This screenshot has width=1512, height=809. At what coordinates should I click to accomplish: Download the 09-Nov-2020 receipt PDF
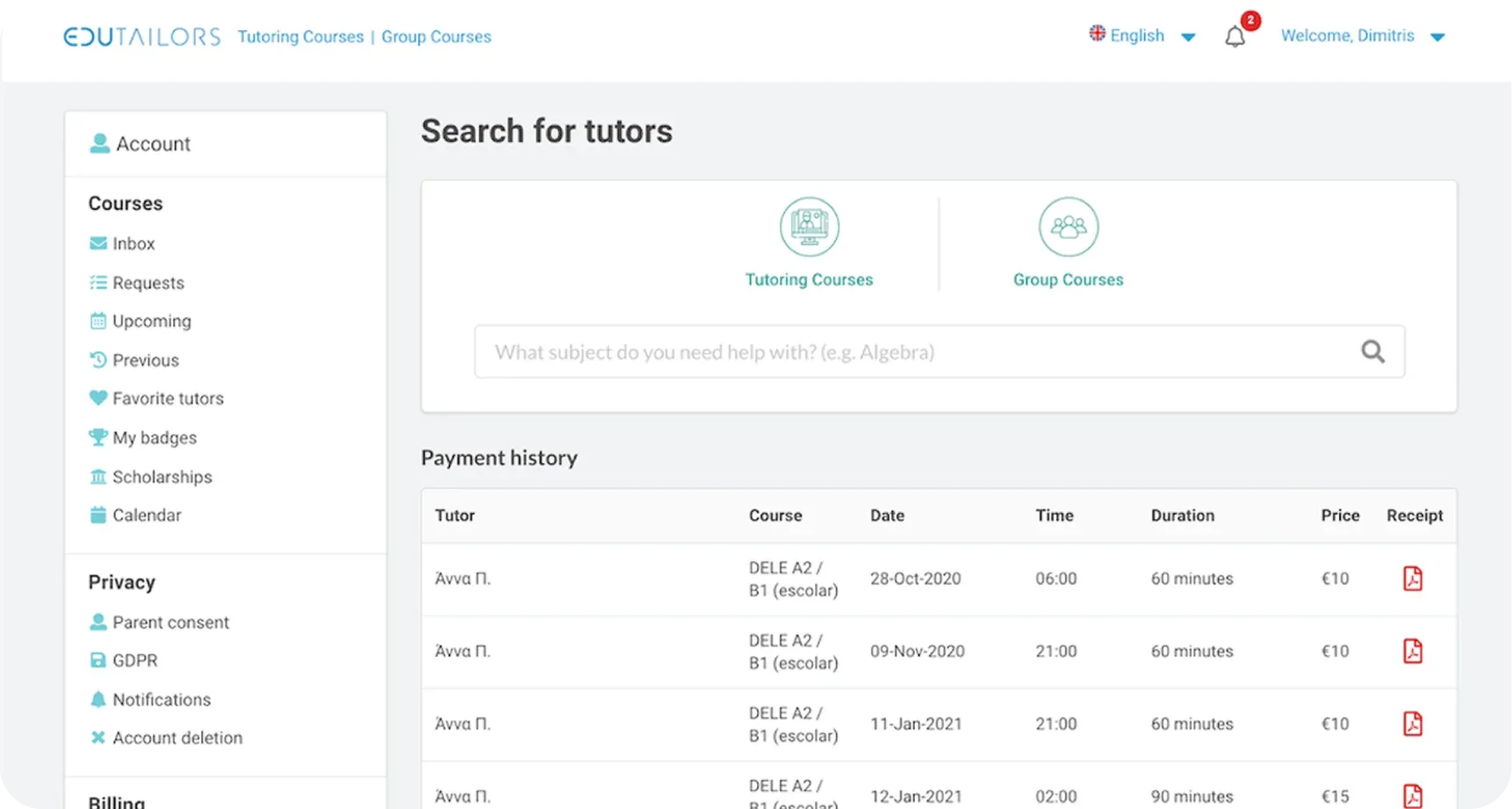point(1412,652)
